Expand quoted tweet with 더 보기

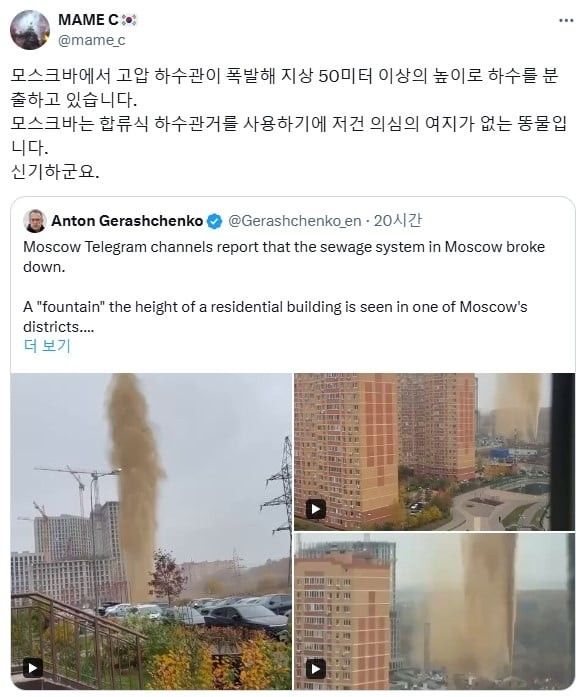(x=47, y=346)
